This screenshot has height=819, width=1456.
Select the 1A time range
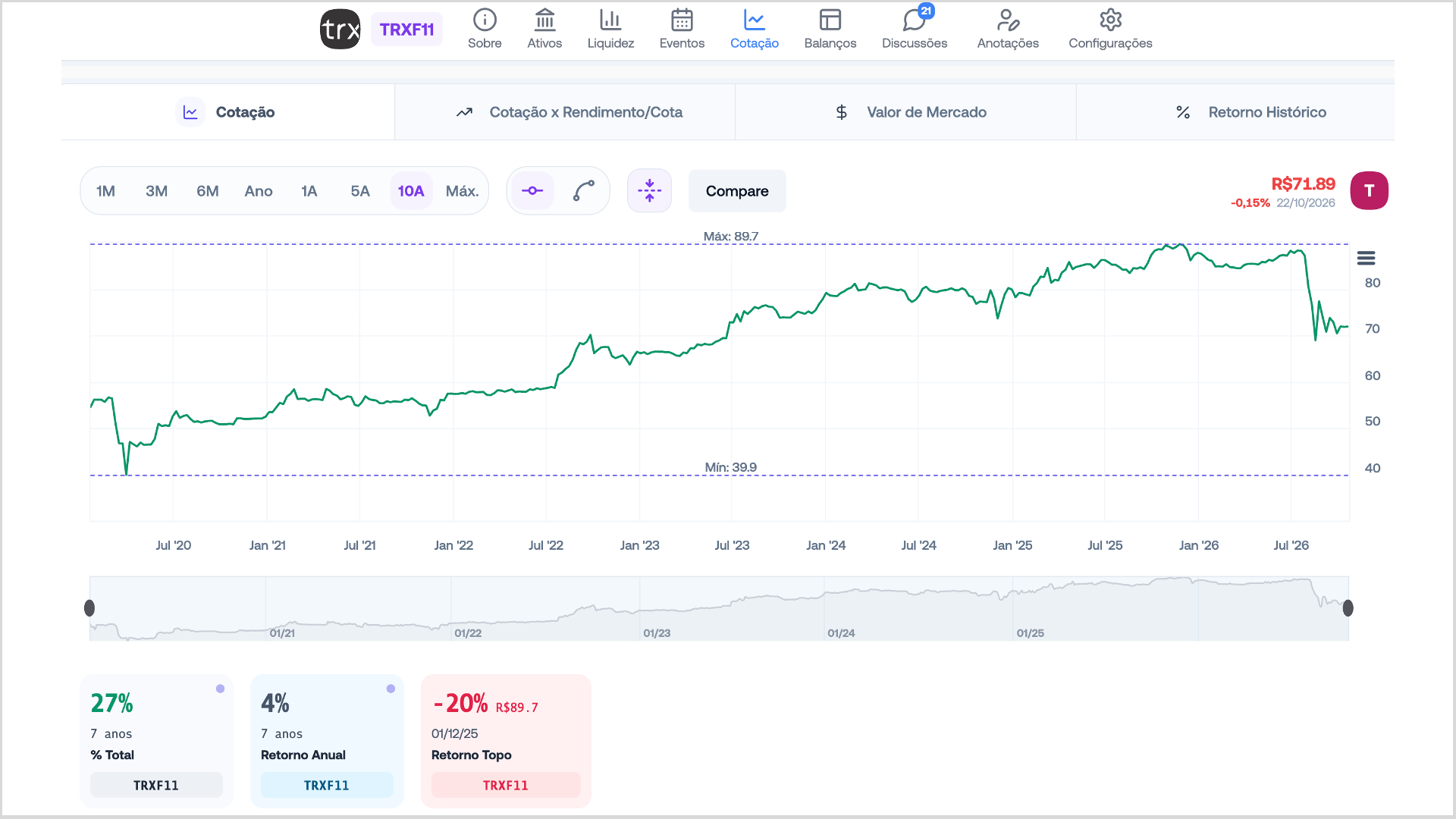pyautogui.click(x=309, y=191)
